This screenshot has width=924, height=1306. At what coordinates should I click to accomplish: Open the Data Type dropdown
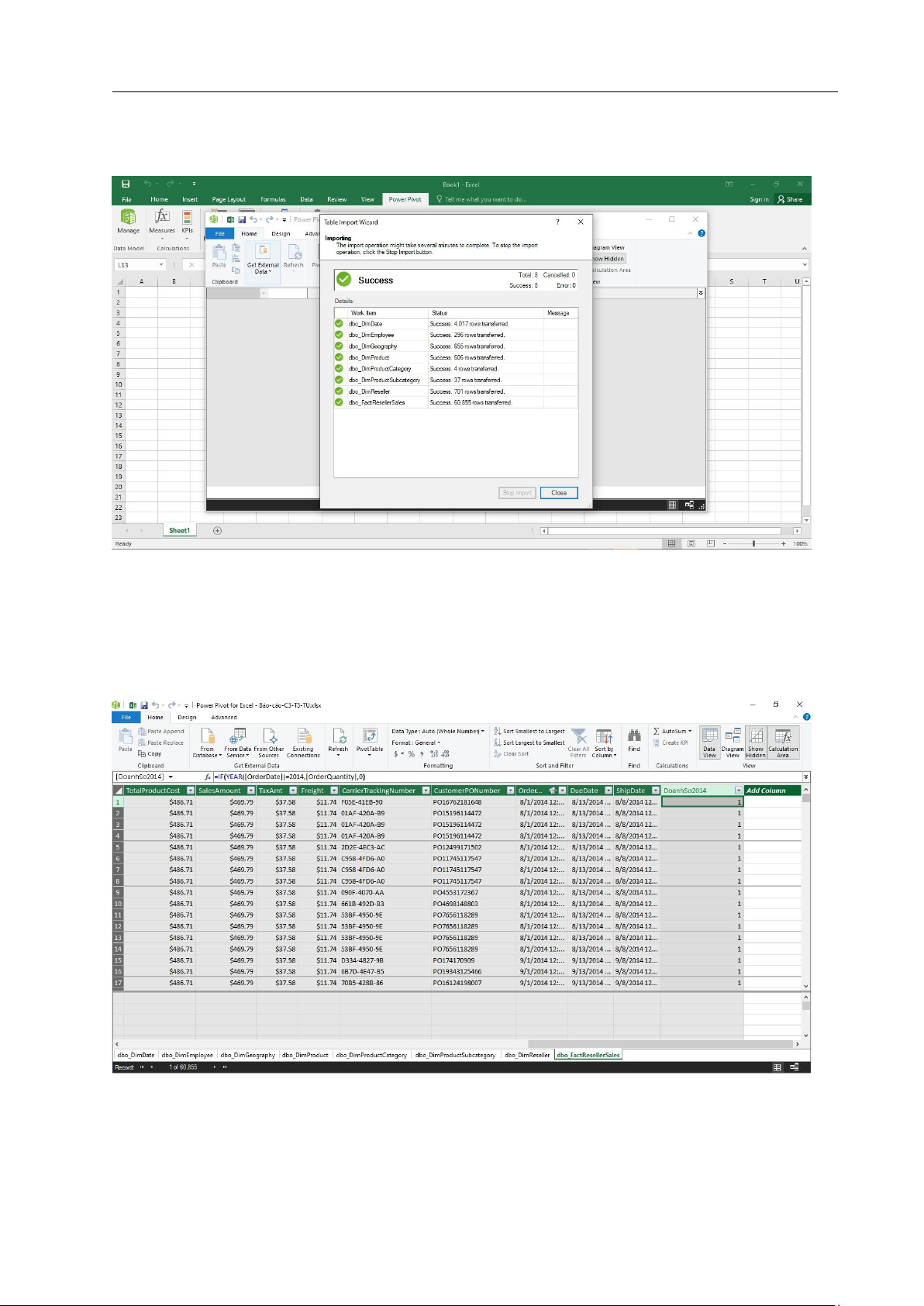[x=438, y=731]
